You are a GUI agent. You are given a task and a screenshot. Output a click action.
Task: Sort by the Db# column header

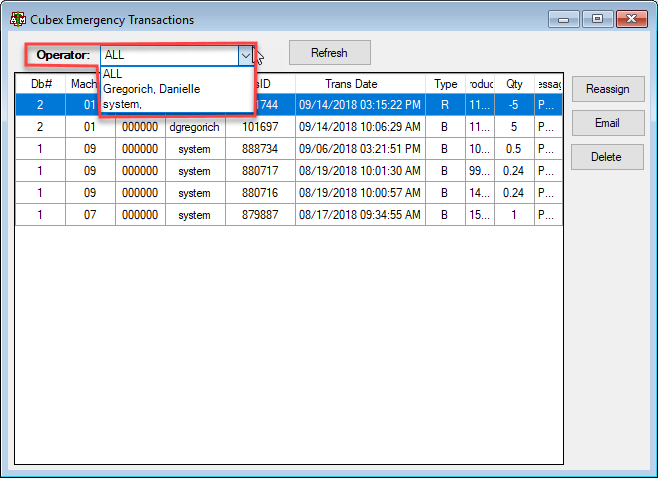click(x=41, y=84)
